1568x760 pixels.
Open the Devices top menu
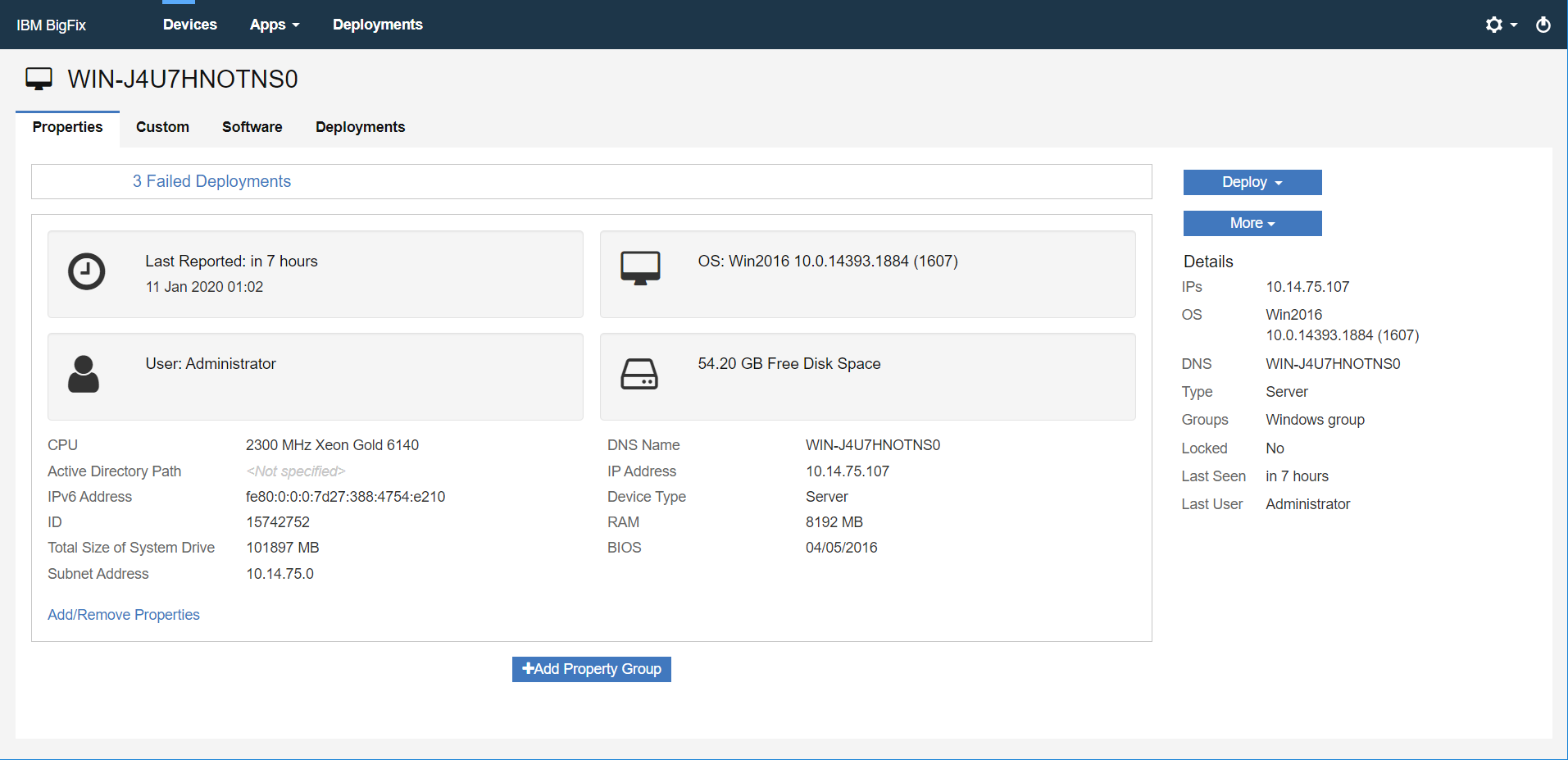click(190, 25)
